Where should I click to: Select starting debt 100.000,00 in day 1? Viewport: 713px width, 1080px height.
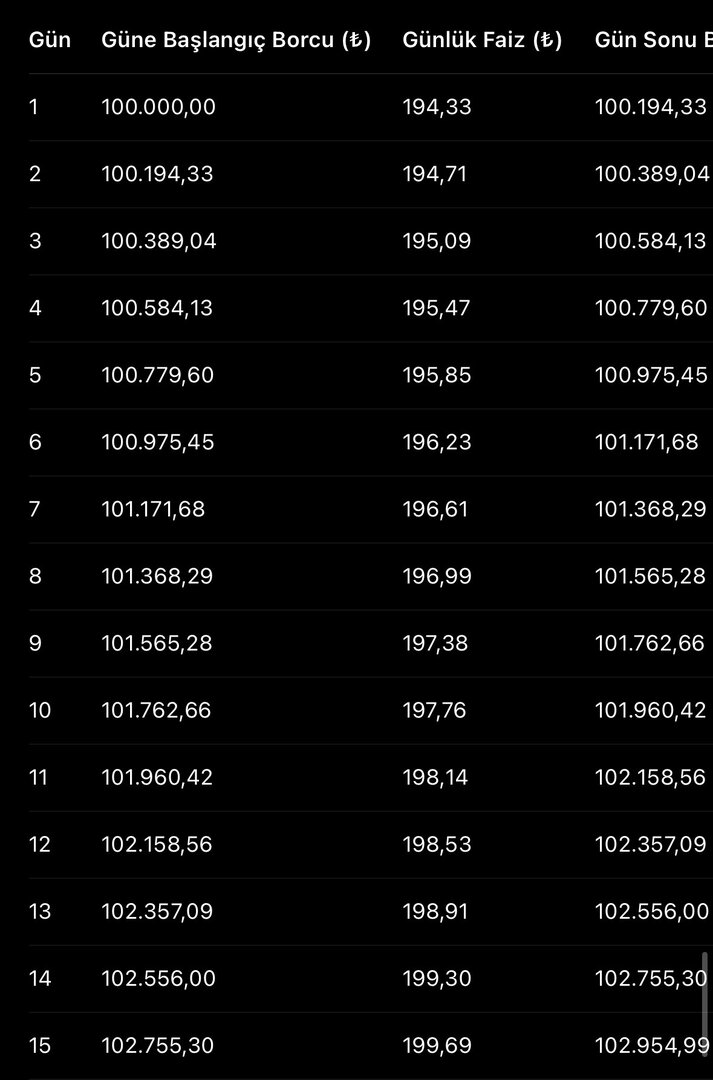158,107
